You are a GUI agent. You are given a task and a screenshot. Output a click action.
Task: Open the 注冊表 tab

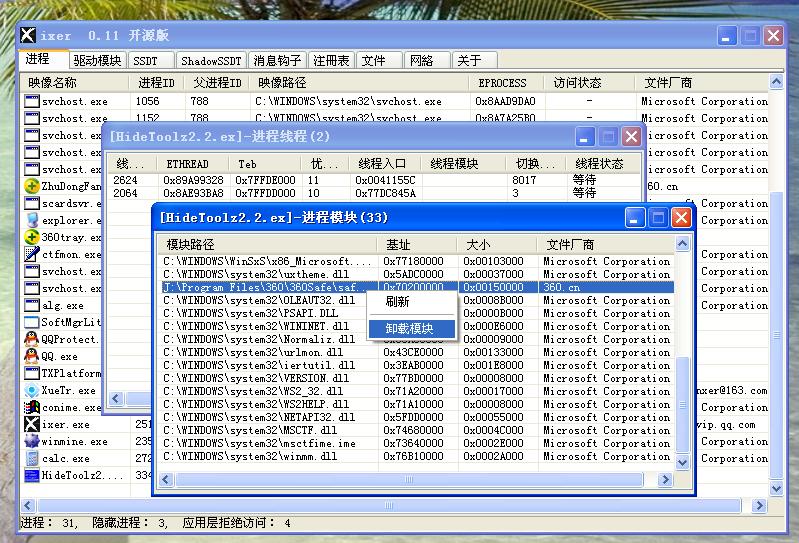click(x=331, y=61)
